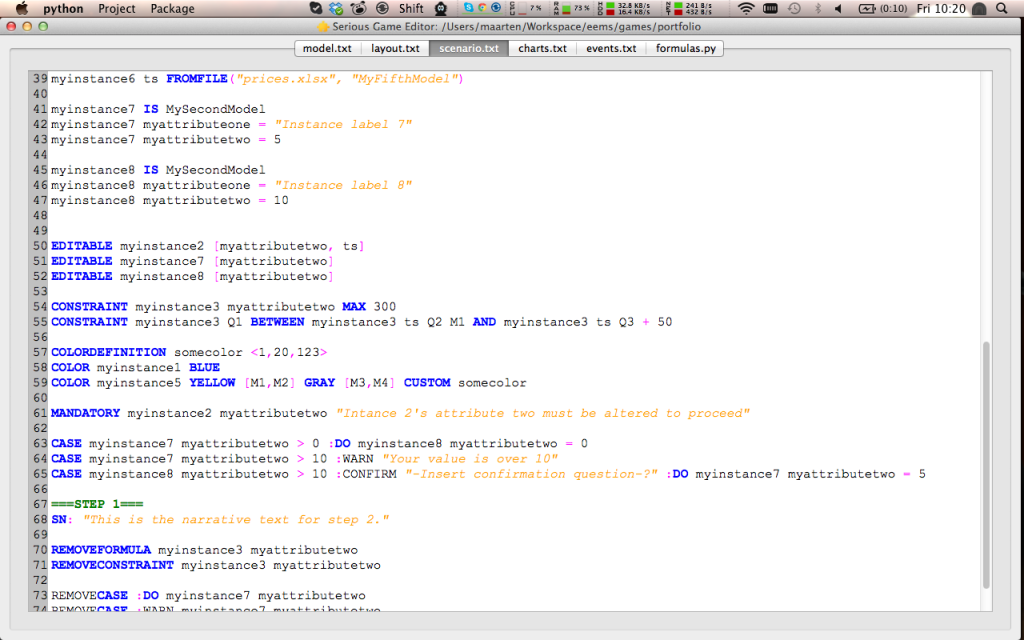
Task: Click the Skype icon in menu bar
Action: [x=468, y=8]
